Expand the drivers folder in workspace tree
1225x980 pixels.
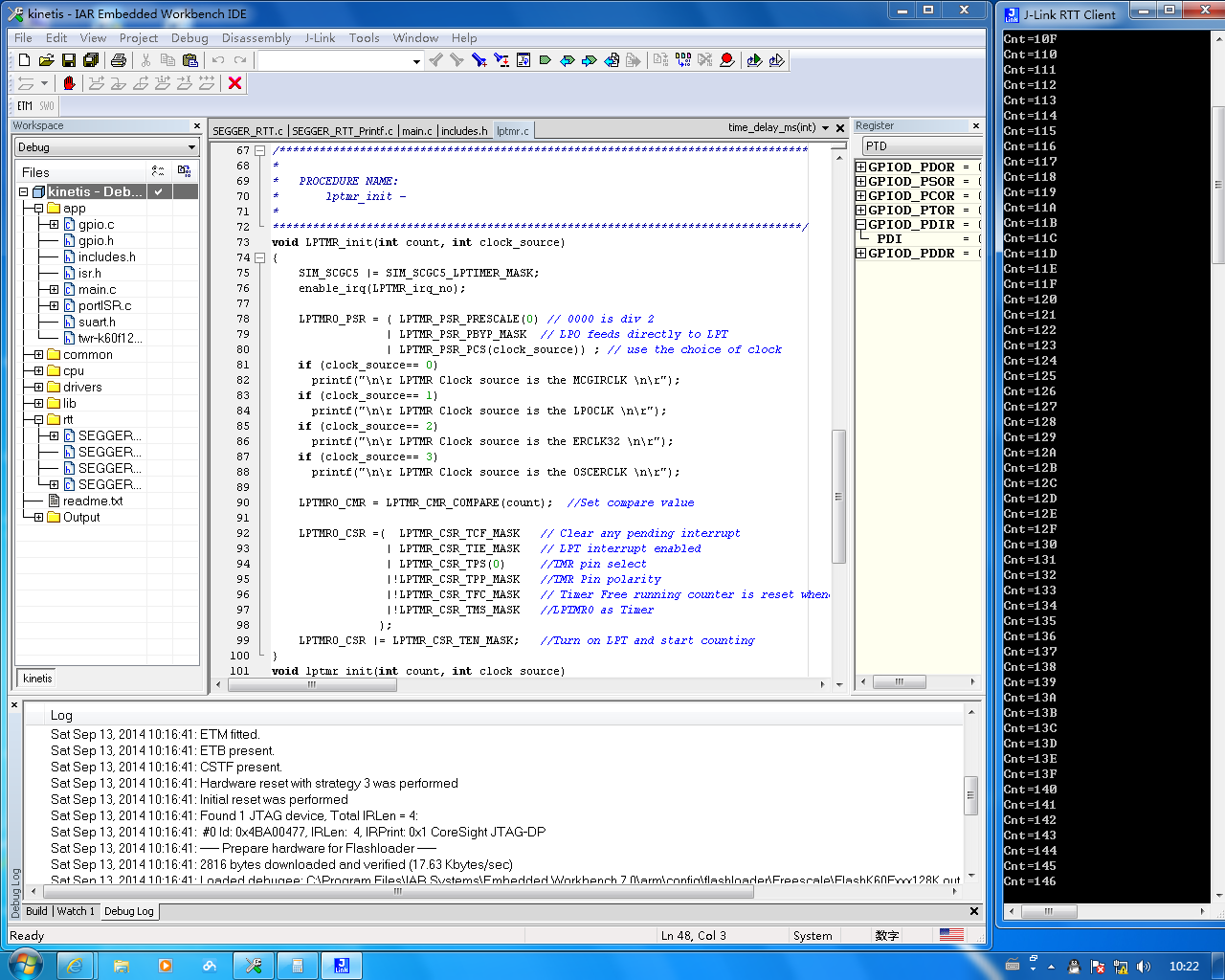point(38,388)
